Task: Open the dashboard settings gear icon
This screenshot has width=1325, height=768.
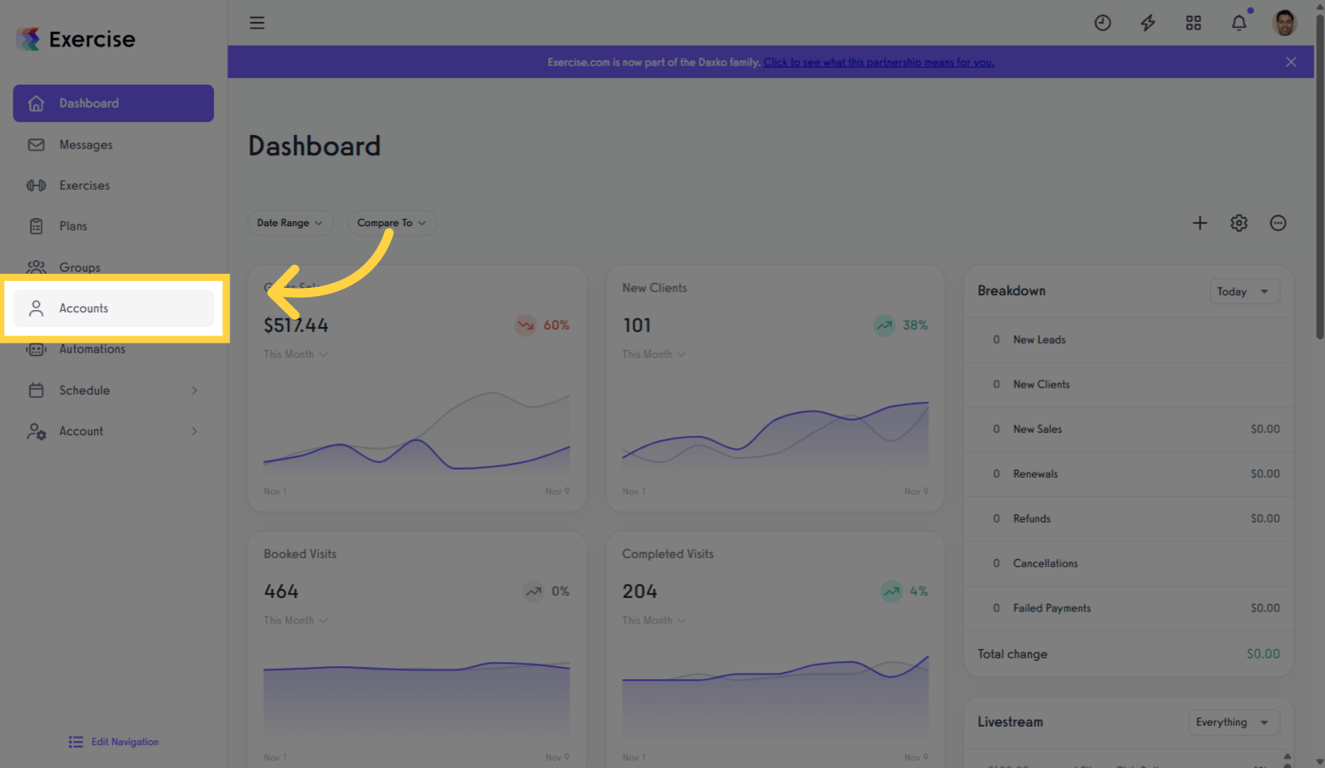Action: [x=1238, y=223]
